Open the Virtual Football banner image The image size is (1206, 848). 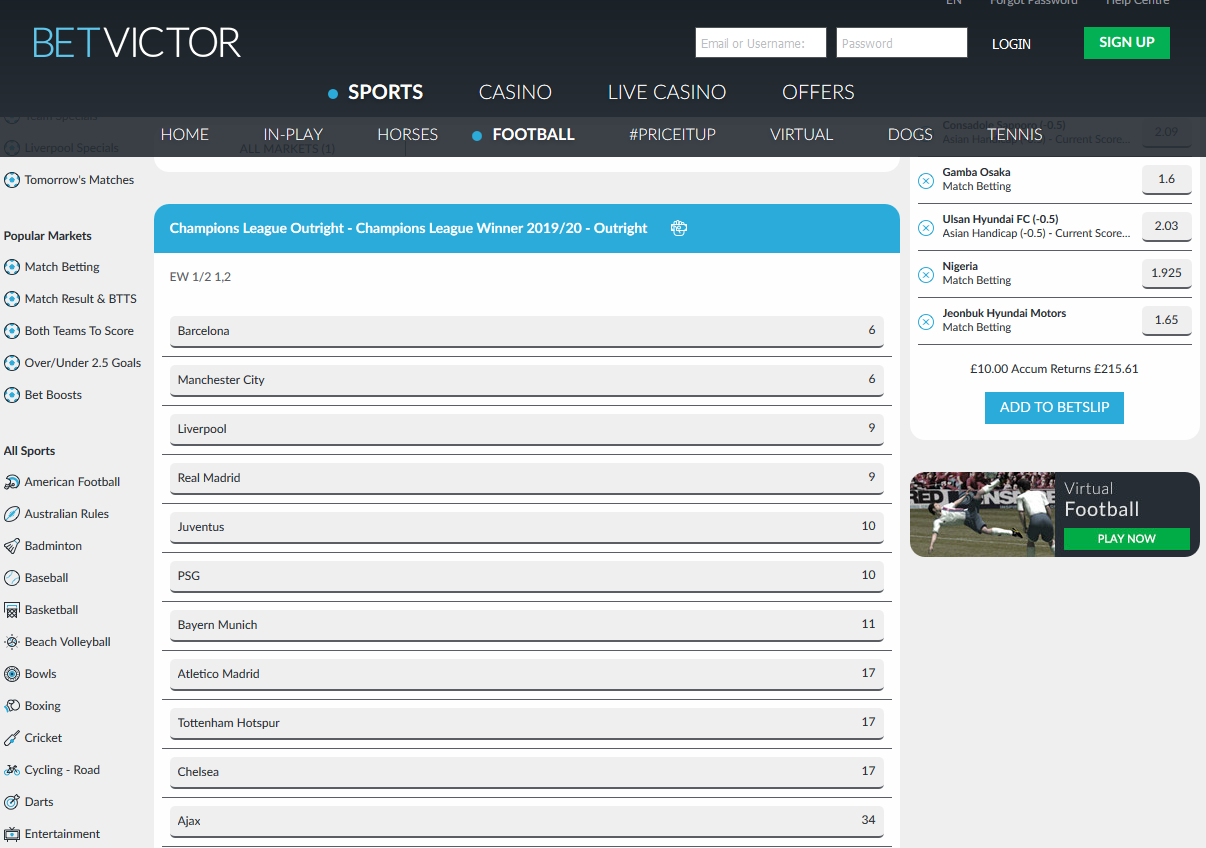[x=982, y=514]
